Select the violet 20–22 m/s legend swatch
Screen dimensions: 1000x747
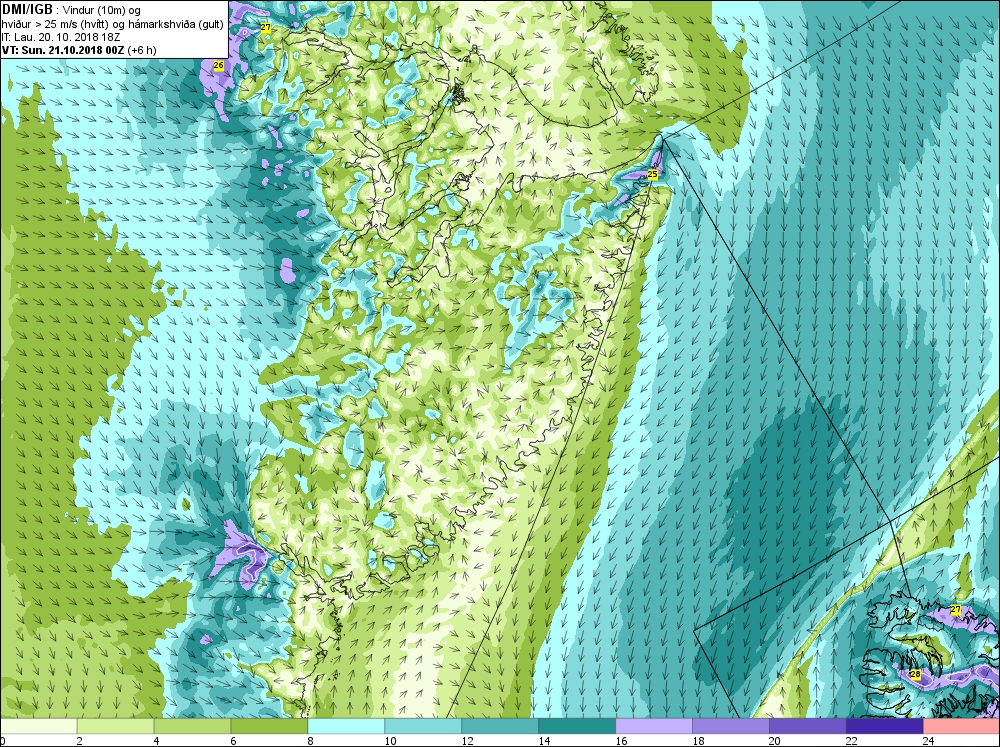(807, 727)
